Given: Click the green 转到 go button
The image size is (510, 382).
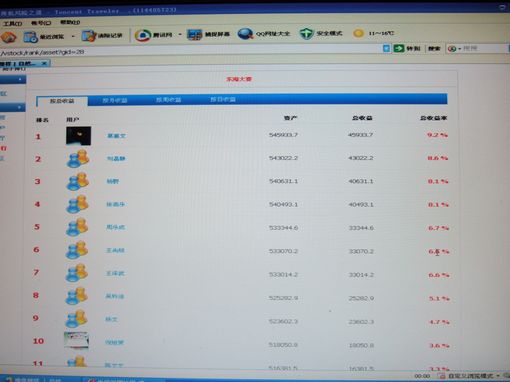Looking at the screenshot, I should pyautogui.click(x=406, y=48).
